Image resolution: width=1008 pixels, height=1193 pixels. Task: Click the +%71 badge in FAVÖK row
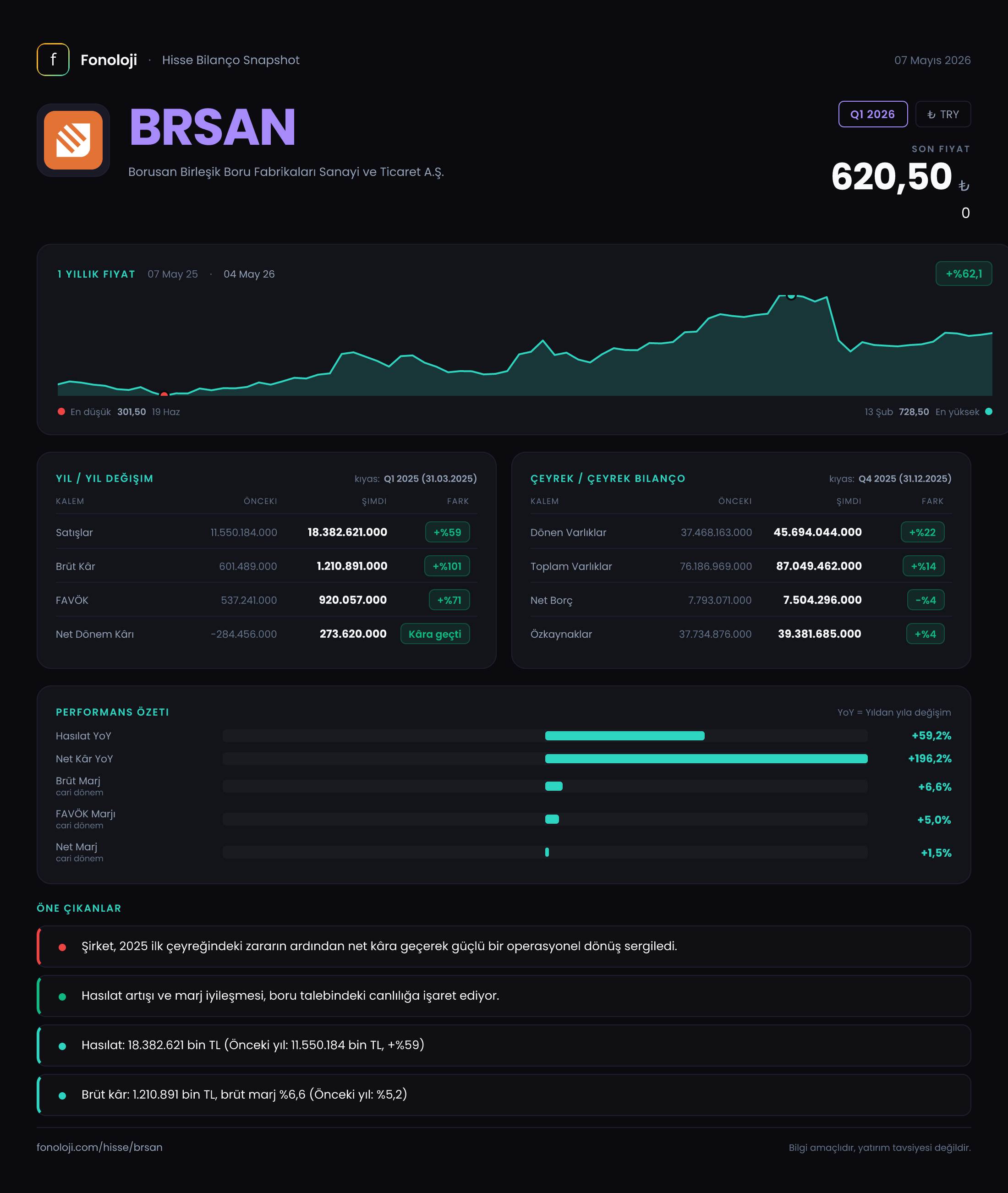pos(449,600)
